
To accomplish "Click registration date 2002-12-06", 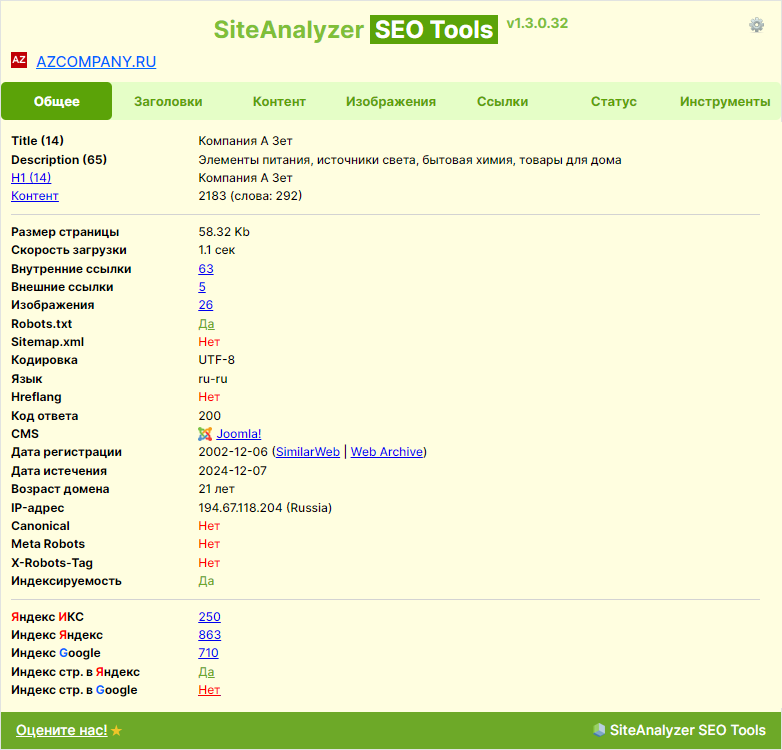I will tap(233, 452).
